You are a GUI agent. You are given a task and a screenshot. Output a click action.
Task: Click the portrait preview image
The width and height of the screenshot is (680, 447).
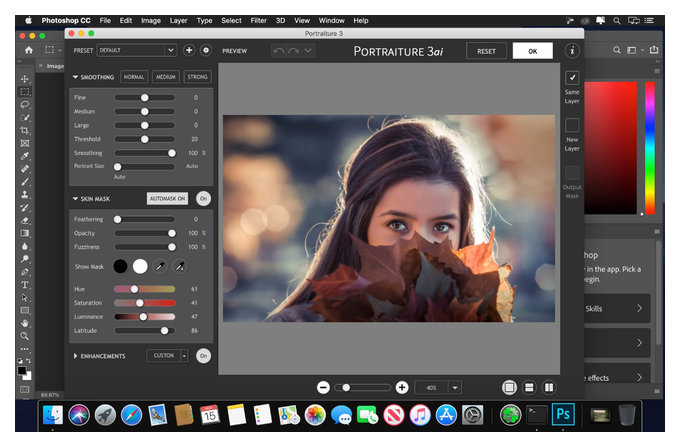click(389, 218)
